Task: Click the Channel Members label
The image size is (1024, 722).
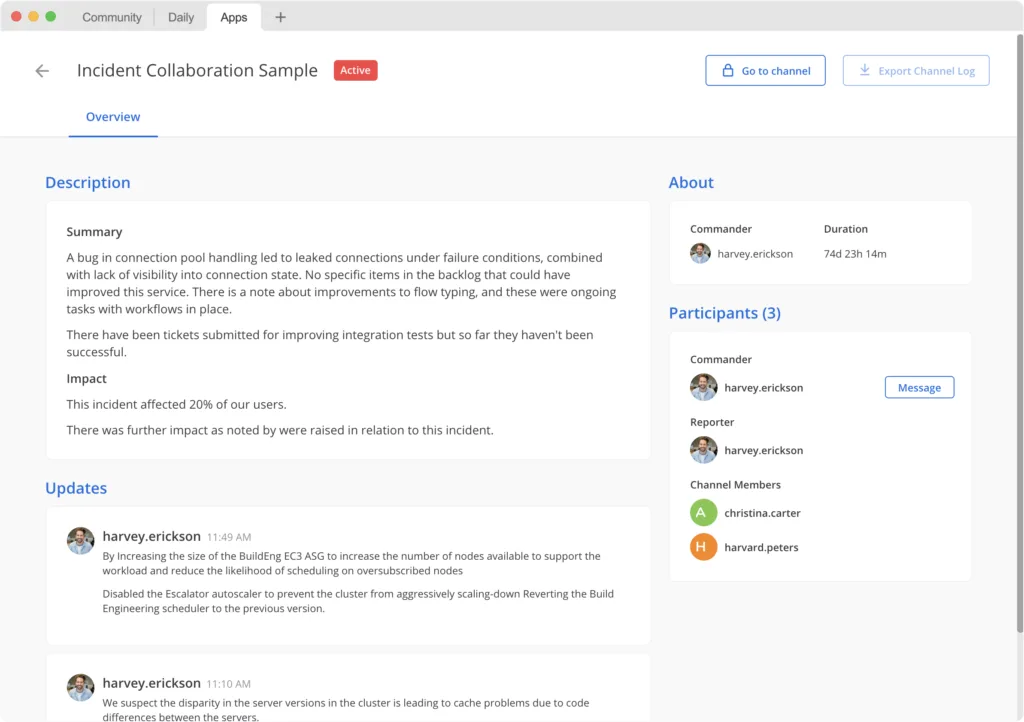Action: click(x=735, y=485)
